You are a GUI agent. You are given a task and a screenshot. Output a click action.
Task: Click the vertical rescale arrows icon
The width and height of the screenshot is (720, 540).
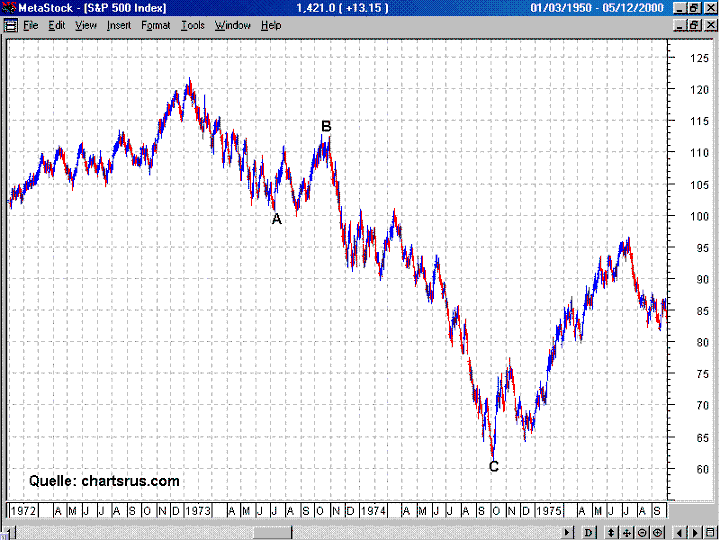pyautogui.click(x=612, y=532)
